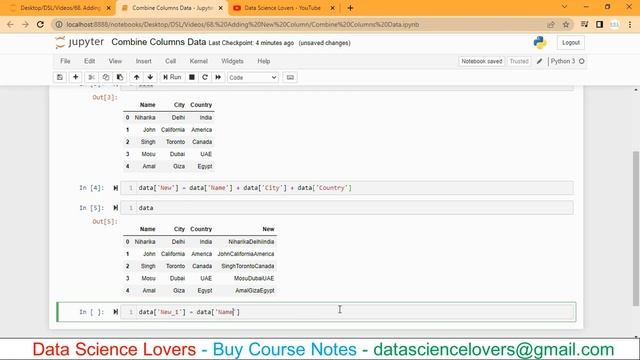Switch to the Data Science Lovers YouTube tab
640x360 pixels.
point(282,8)
